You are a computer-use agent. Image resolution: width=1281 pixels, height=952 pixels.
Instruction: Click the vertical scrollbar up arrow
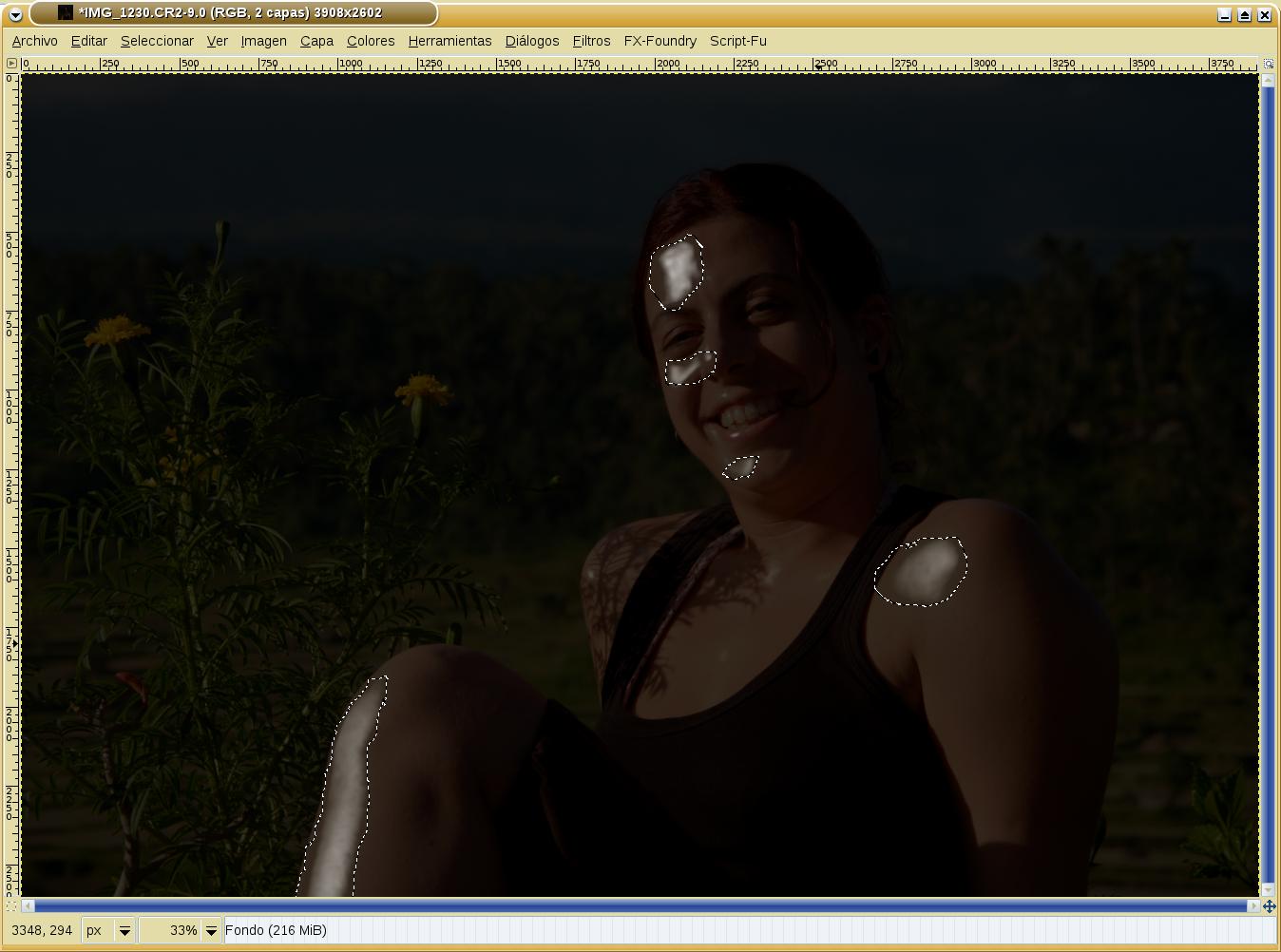pos(1269,80)
